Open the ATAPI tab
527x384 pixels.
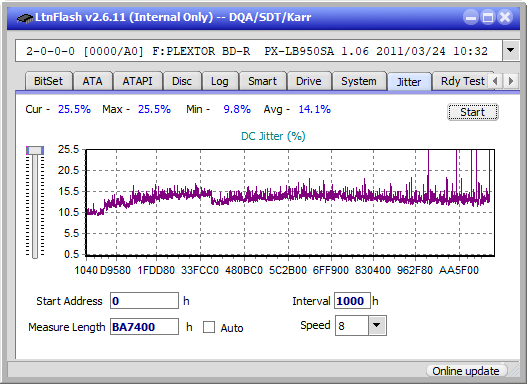coord(137,81)
